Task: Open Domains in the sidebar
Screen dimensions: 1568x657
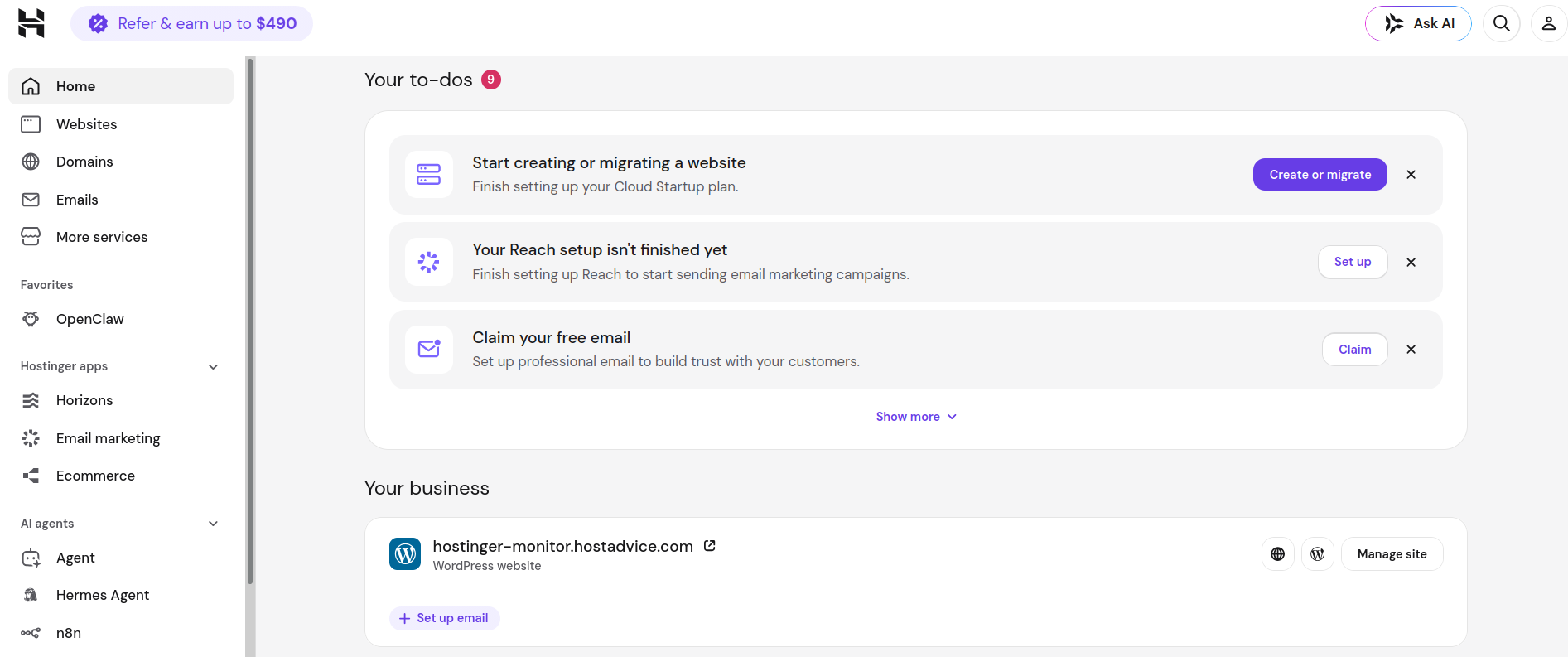Action: tap(121, 162)
